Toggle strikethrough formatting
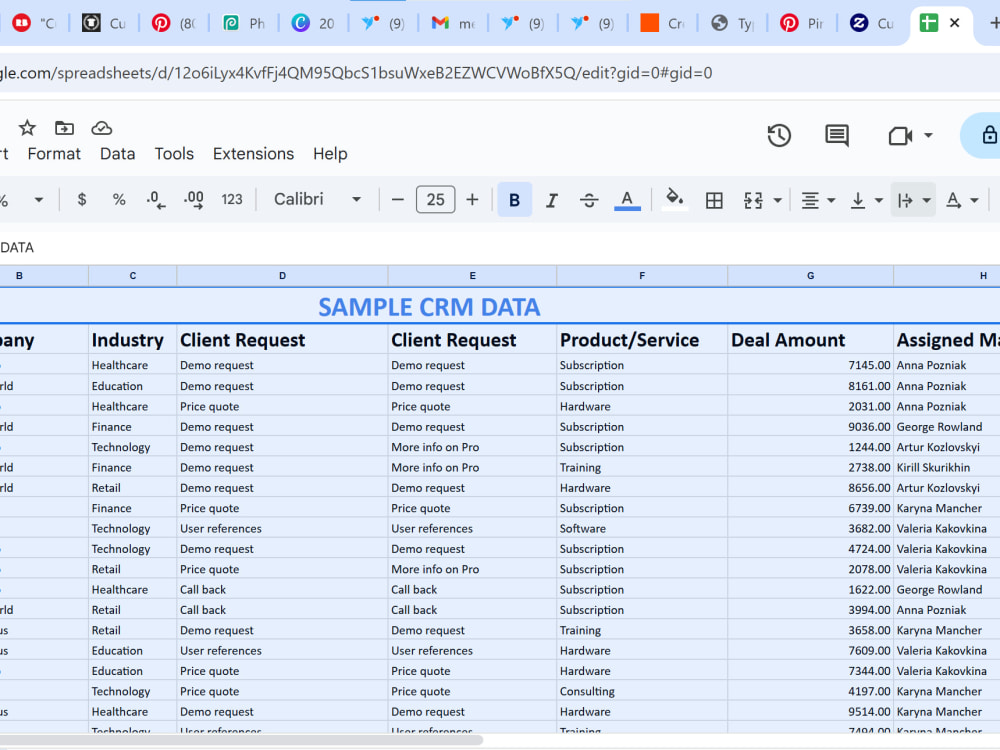This screenshot has width=1000, height=750. point(589,200)
